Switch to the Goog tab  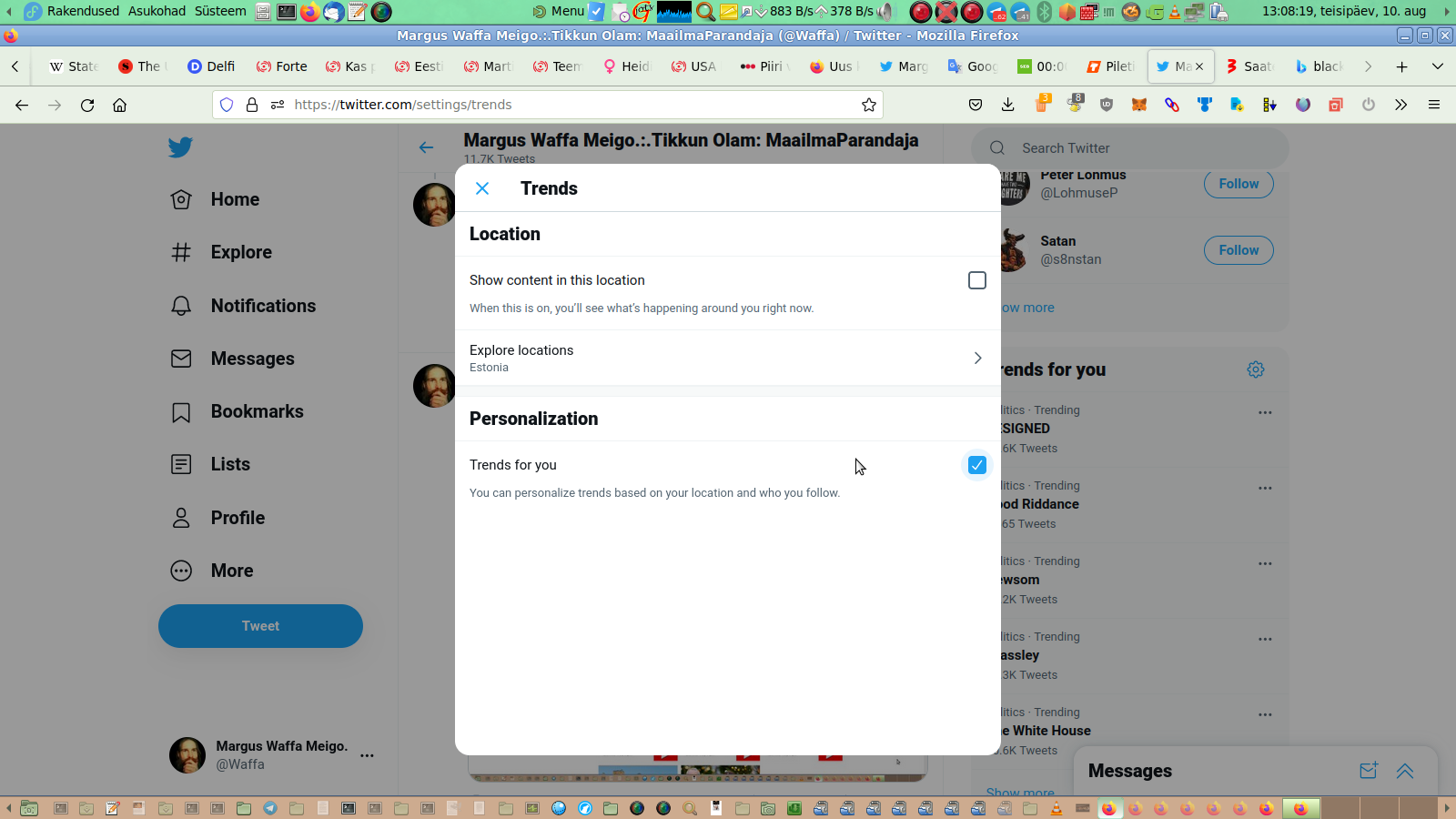coord(973,66)
